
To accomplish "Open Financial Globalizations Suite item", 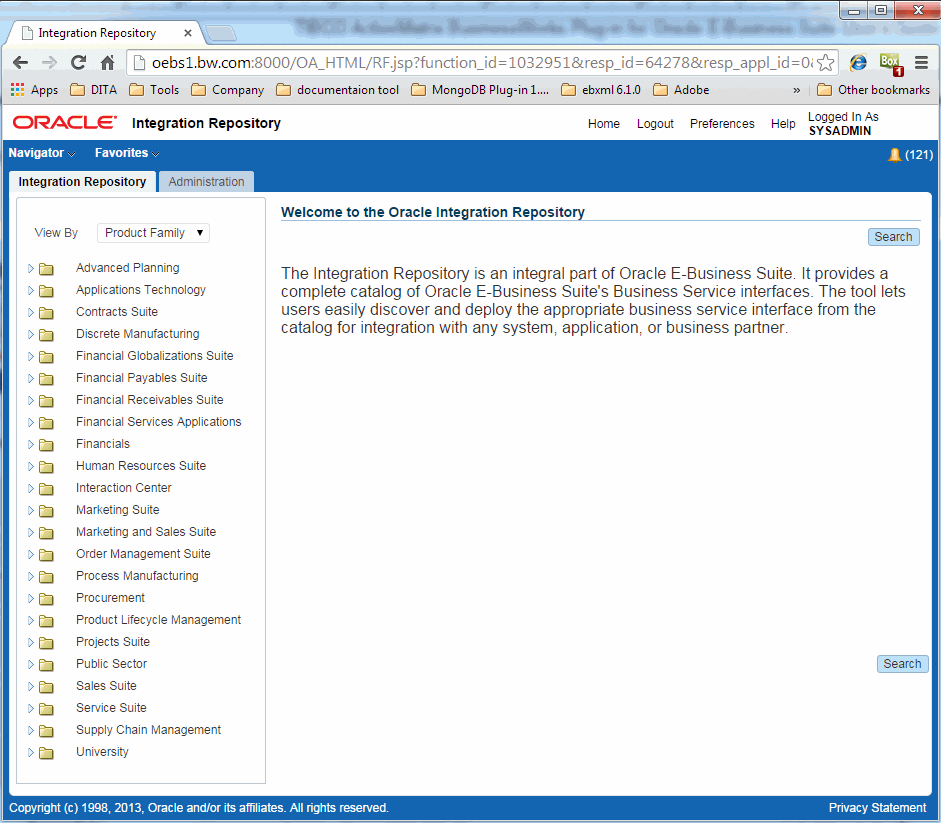I will tap(155, 356).
